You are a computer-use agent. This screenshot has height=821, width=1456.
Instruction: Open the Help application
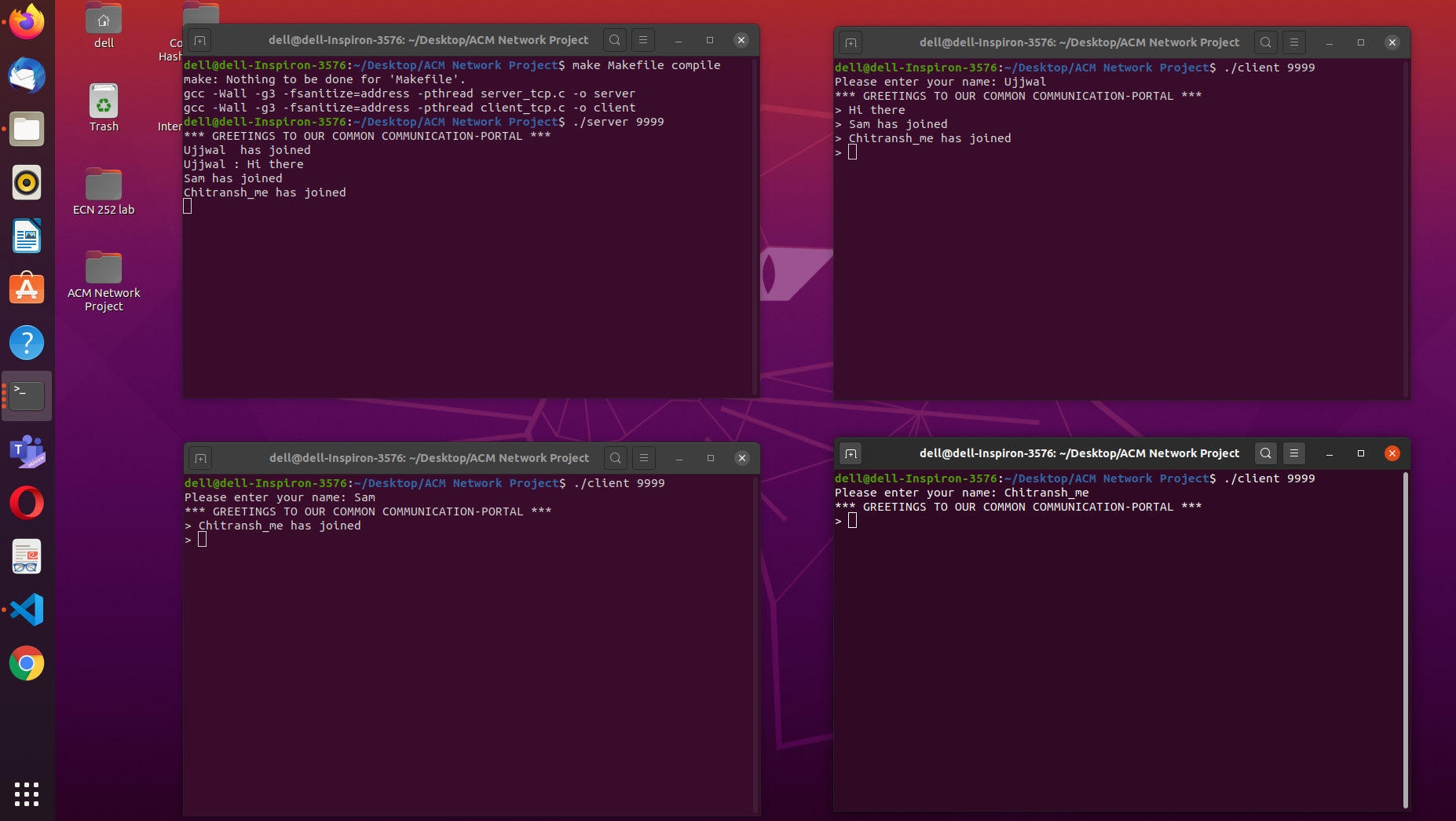[27, 342]
